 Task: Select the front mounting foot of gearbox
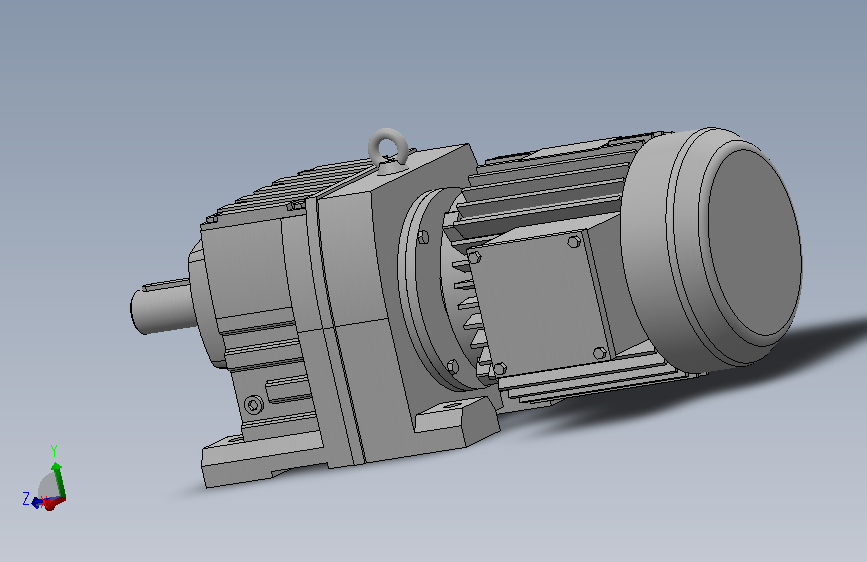pos(260,460)
